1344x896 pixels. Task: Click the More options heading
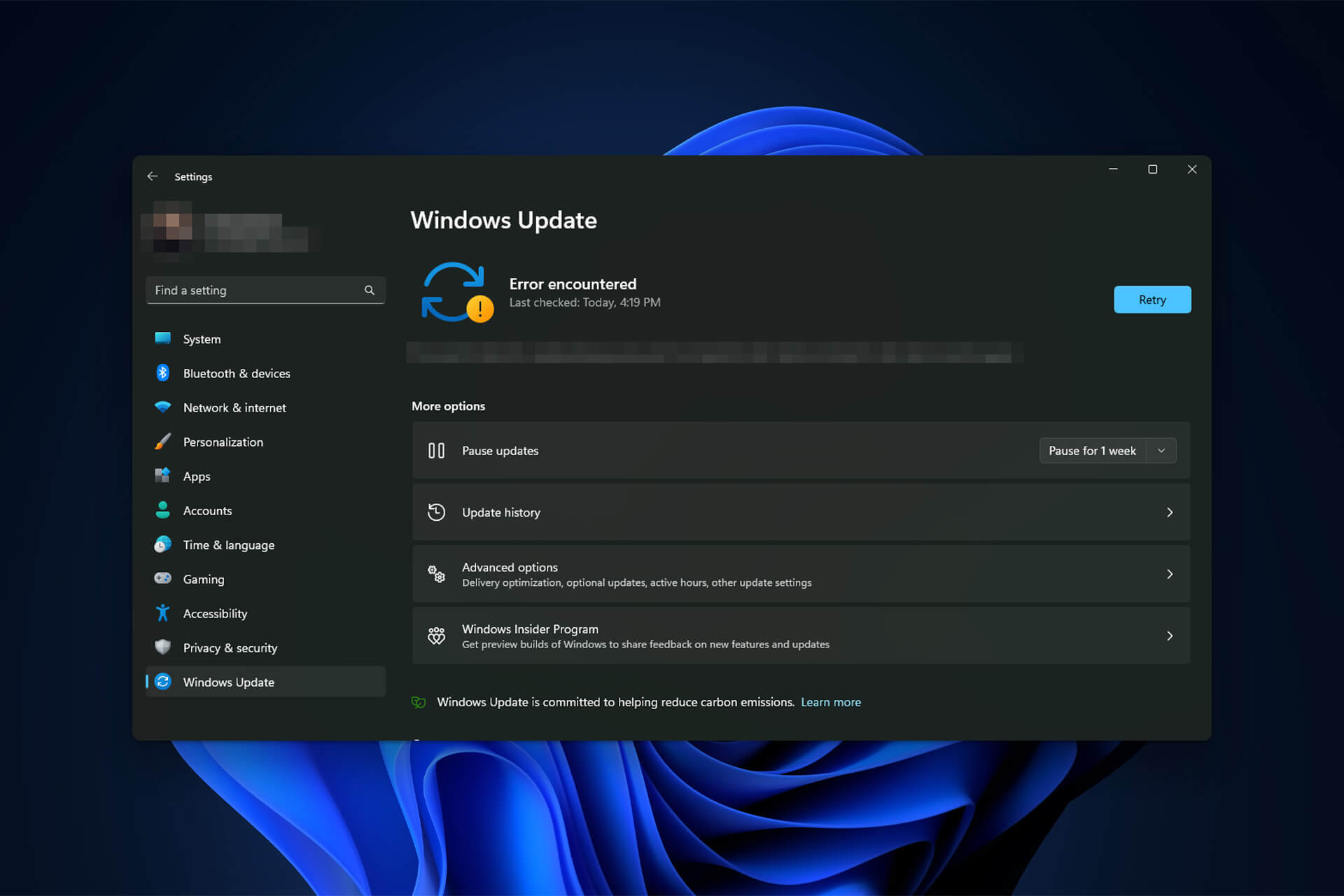(x=448, y=406)
